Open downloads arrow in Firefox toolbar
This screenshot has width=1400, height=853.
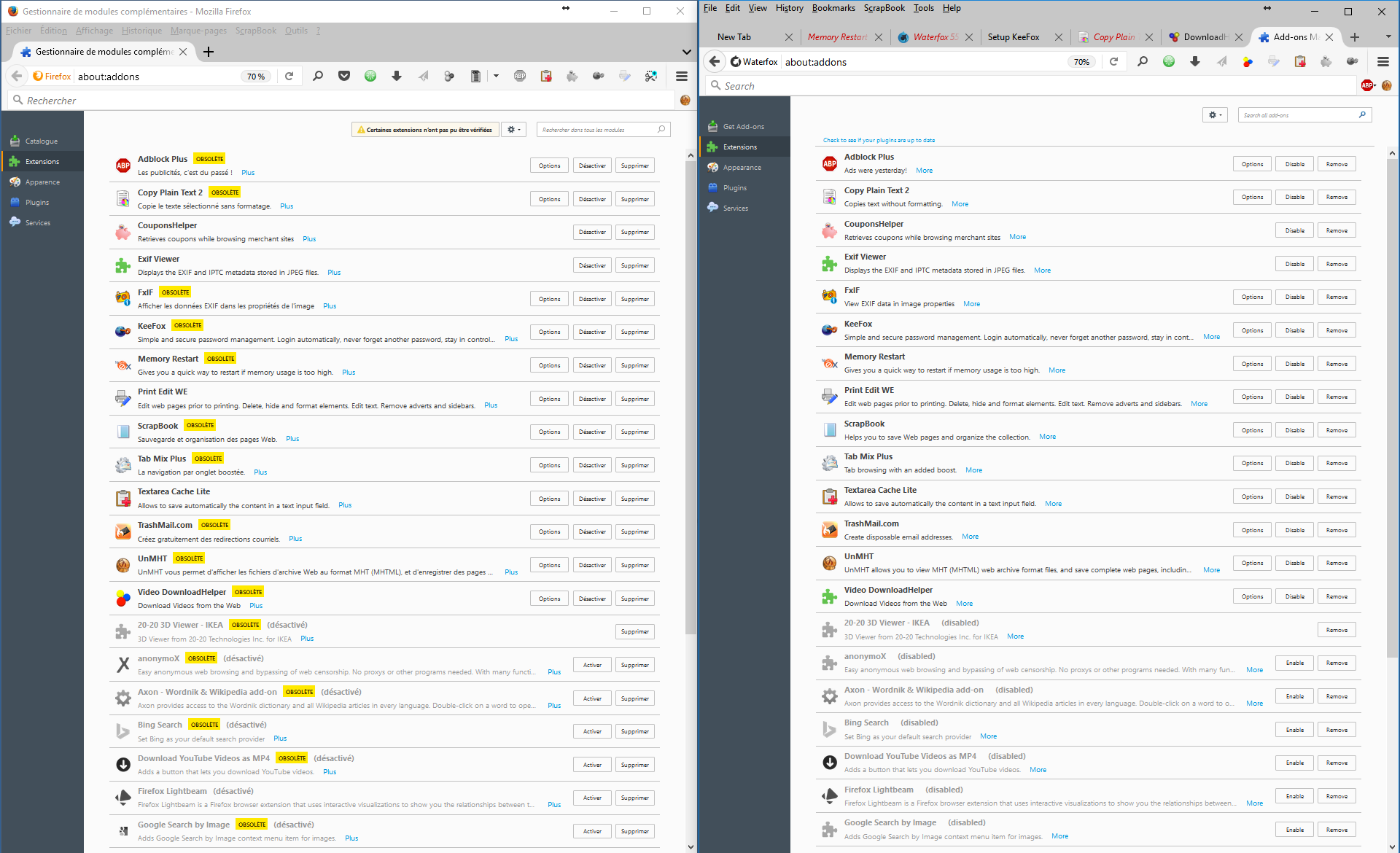[397, 76]
